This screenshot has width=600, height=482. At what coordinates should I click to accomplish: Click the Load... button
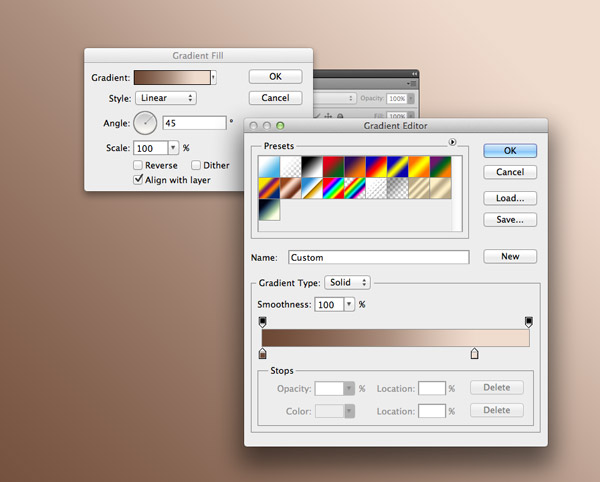510,198
